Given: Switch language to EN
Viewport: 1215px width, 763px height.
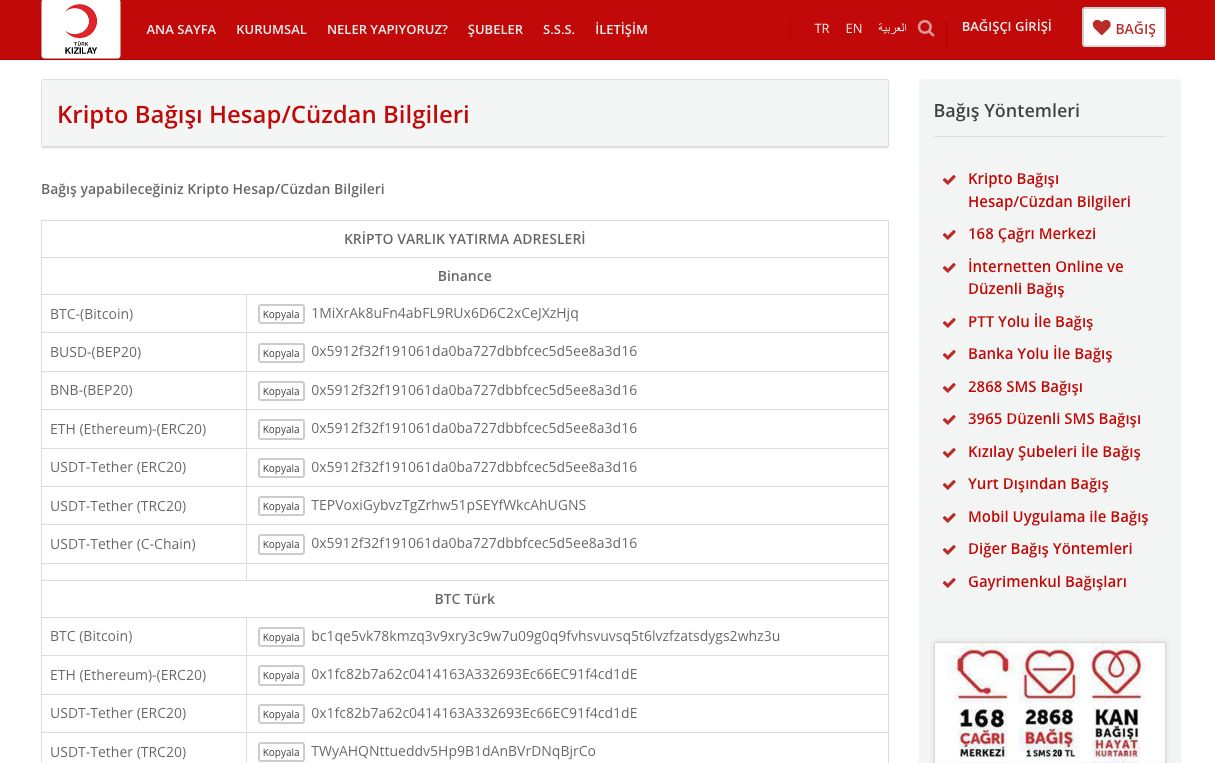Looking at the screenshot, I should click(854, 28).
